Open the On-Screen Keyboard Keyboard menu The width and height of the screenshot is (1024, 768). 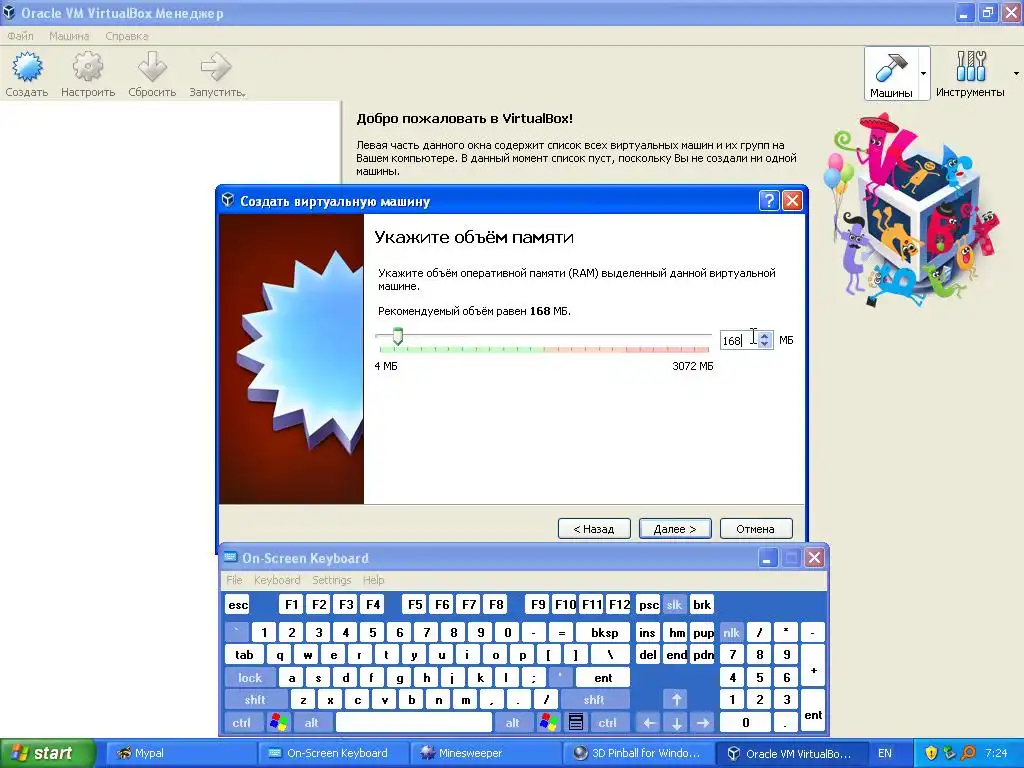coord(277,580)
